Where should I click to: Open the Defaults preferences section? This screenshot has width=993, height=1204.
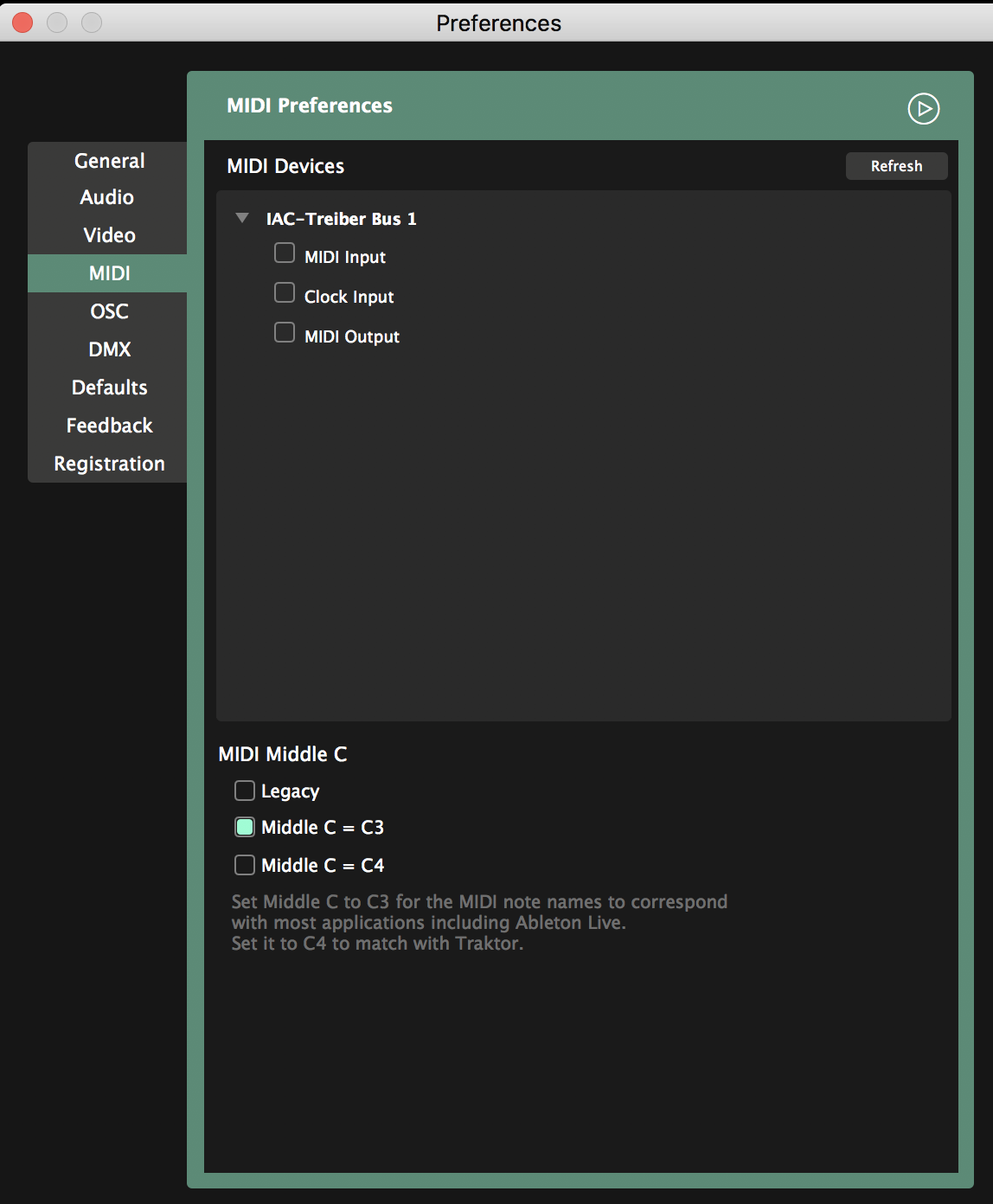[109, 387]
